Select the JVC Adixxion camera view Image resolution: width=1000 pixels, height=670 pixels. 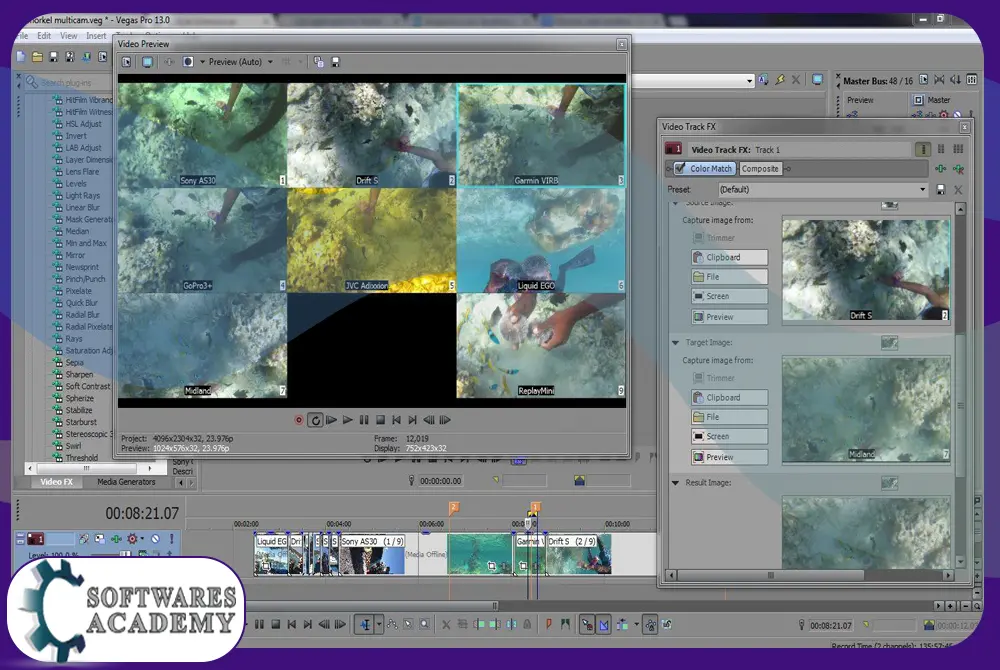(x=372, y=240)
